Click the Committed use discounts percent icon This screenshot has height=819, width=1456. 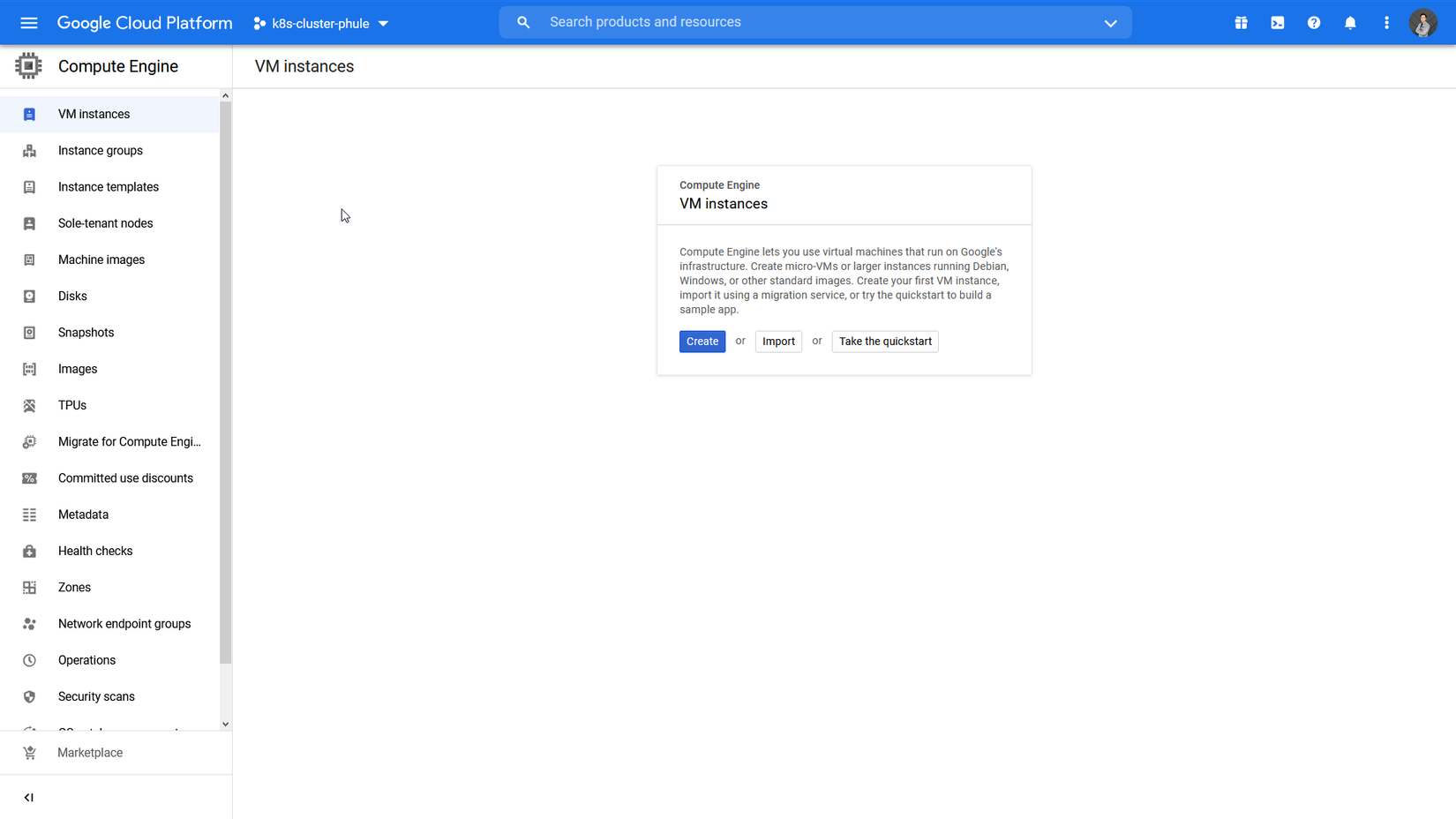click(29, 478)
